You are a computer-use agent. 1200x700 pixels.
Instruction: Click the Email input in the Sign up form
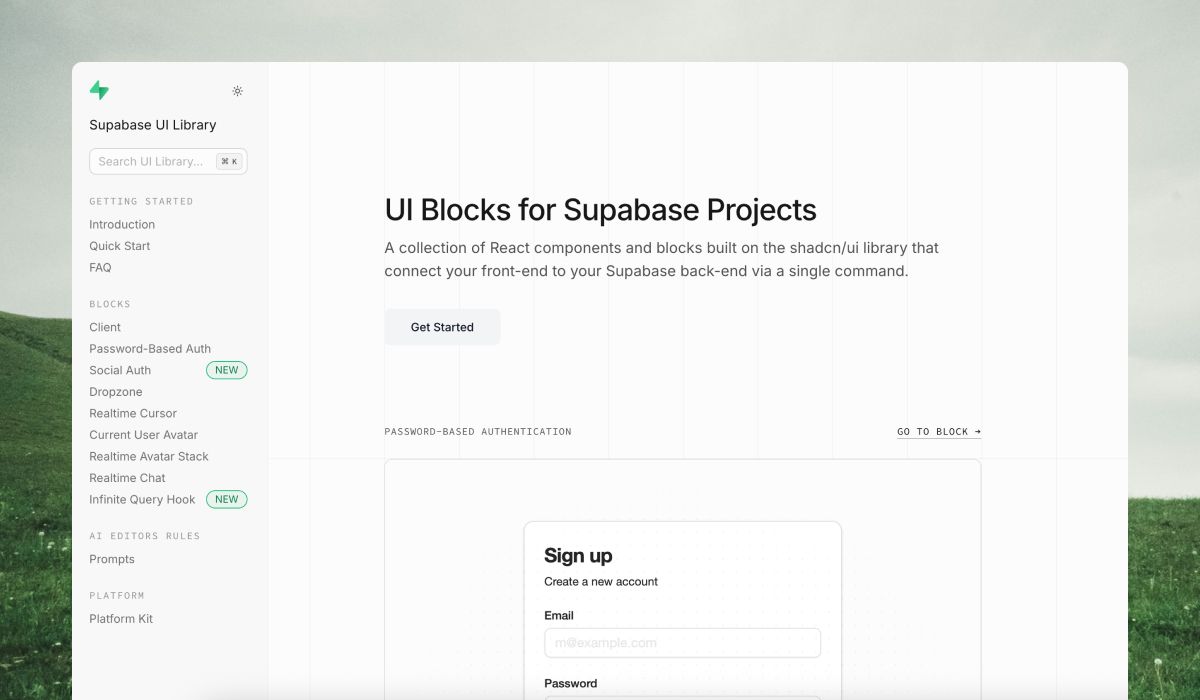[683, 643]
